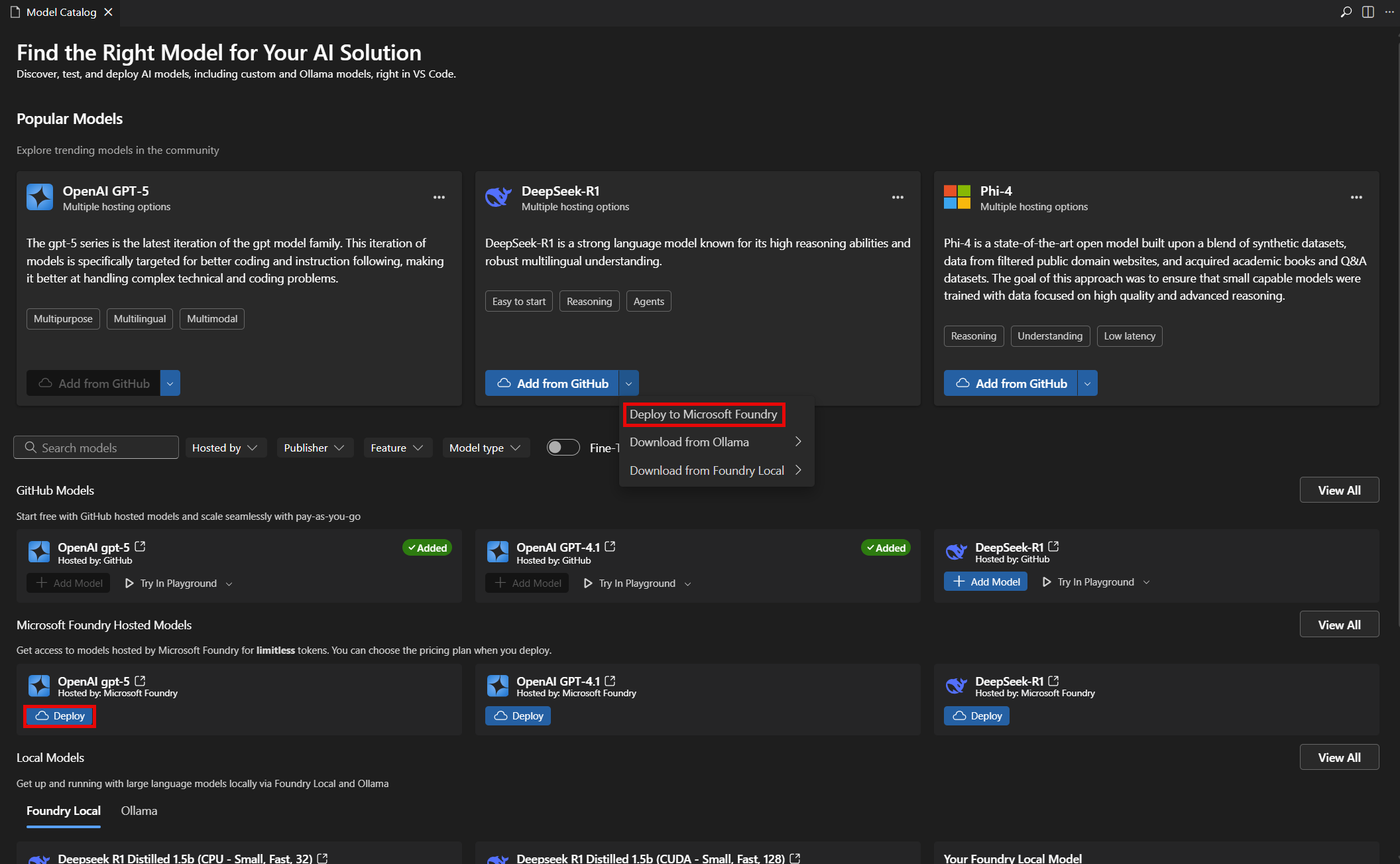This screenshot has width=1400, height=864.
Task: Open external link for Deepseek R1 Distilled CUDA
Action: (794, 857)
